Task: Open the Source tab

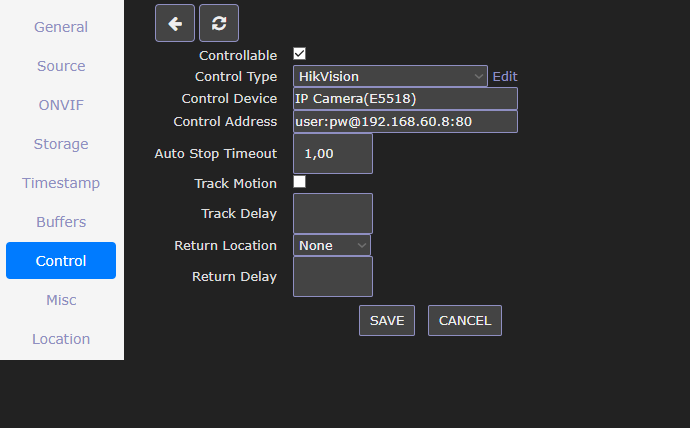Action: pyautogui.click(x=61, y=66)
